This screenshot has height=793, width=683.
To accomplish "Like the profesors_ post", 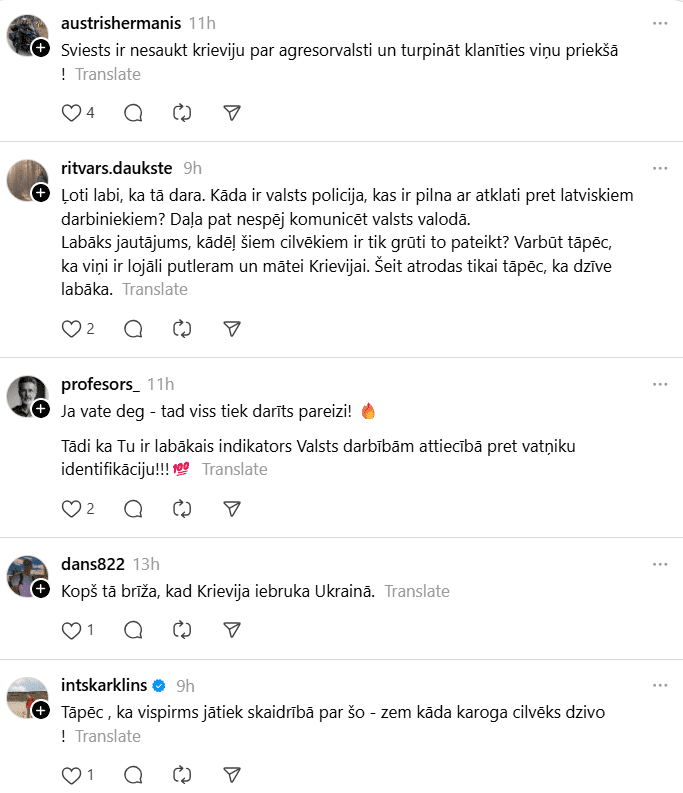I will click(x=71, y=508).
